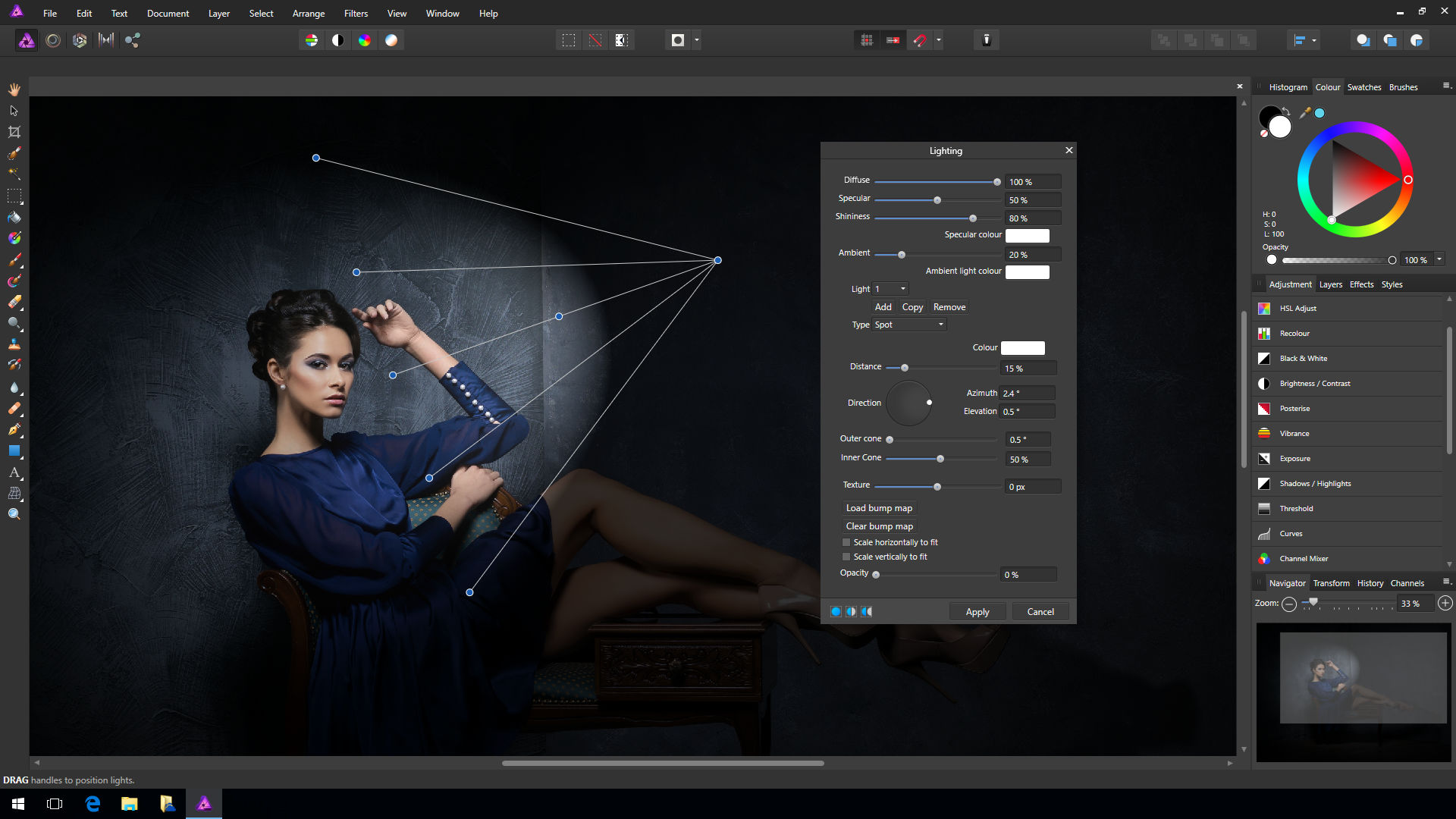This screenshot has height=819, width=1456.
Task: Click the Flood Fill tool
Action: coord(14,217)
